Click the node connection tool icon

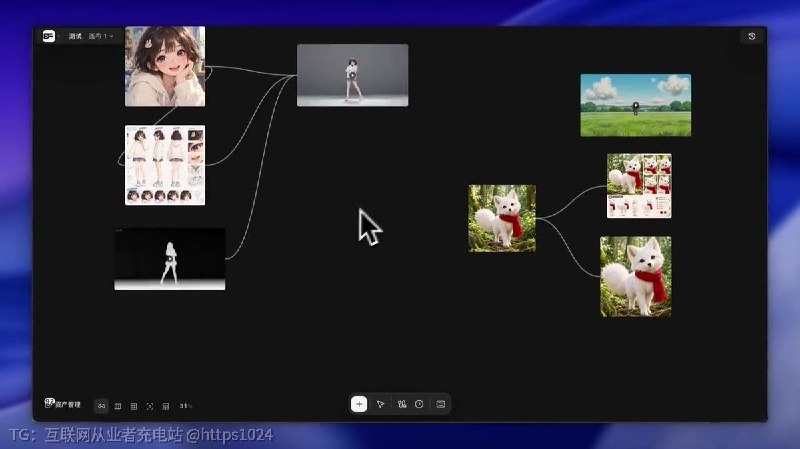click(x=402, y=404)
